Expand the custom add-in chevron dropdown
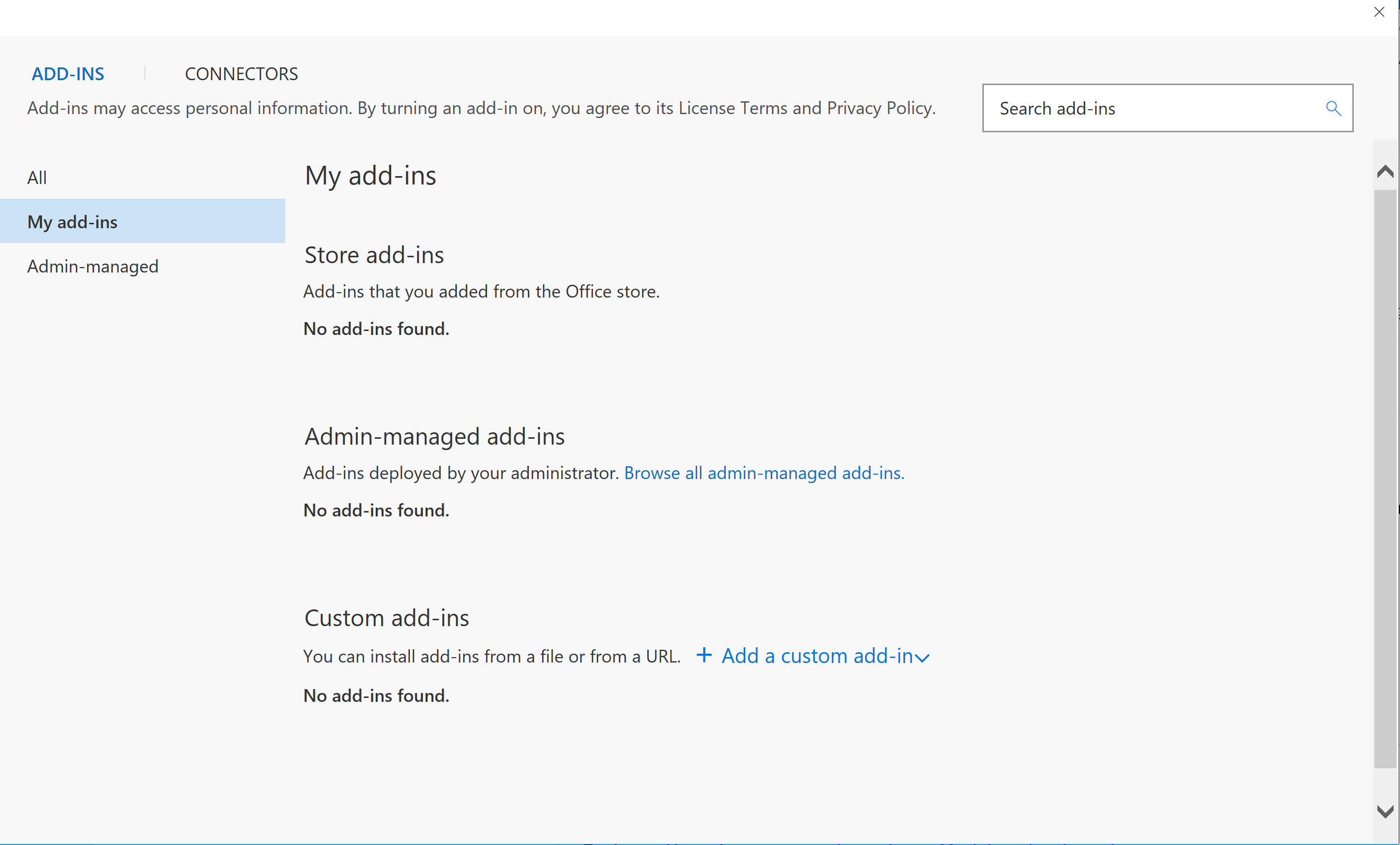Screen dimensions: 1400x845 coord(922,658)
